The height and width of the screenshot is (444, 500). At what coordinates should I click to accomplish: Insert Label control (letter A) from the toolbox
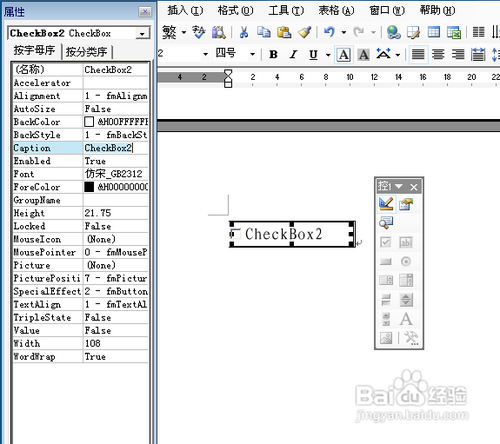406,319
